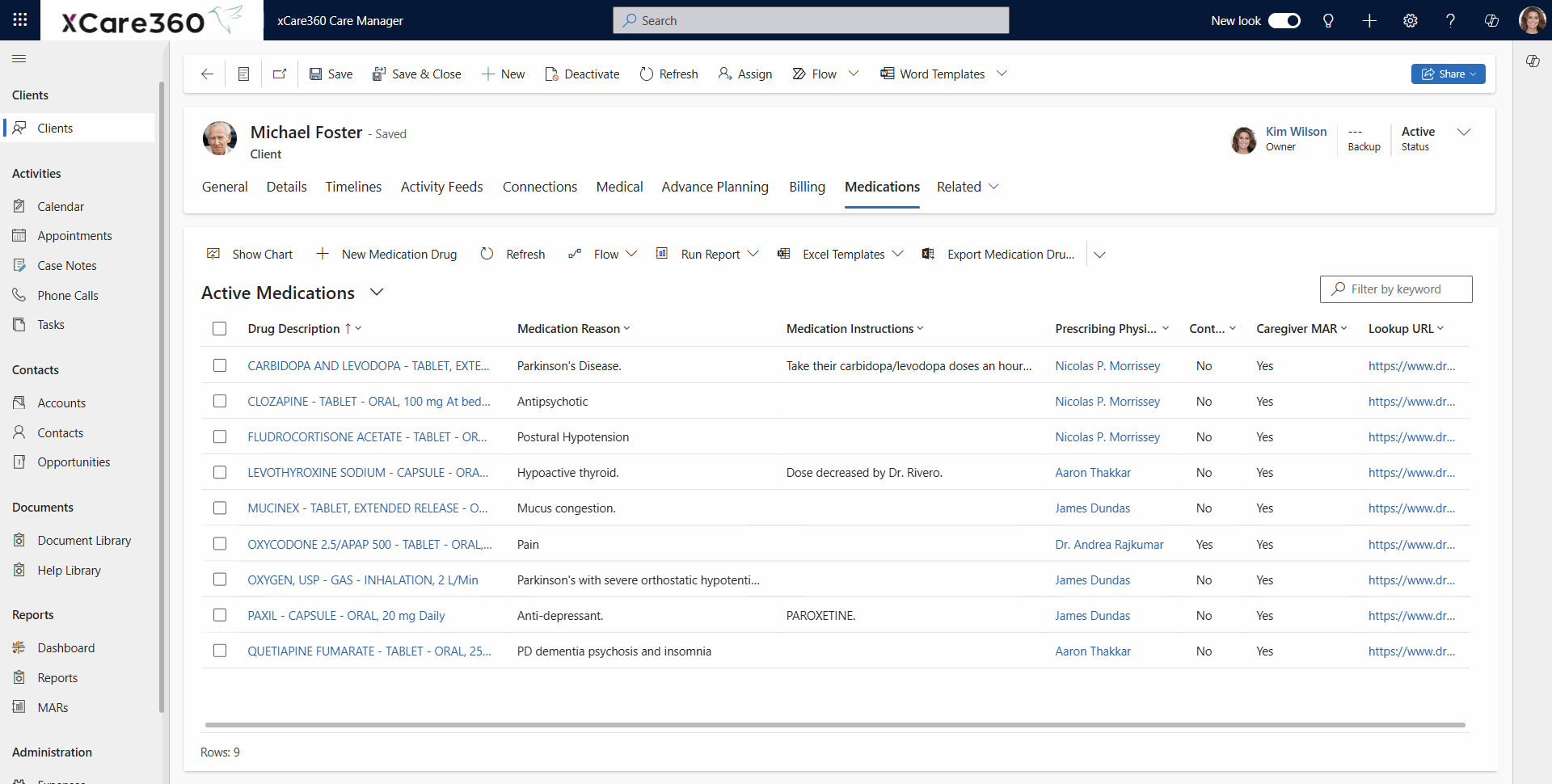Expand the Word Templates dropdown
This screenshot has height=784, width=1552.
pos(1002,74)
